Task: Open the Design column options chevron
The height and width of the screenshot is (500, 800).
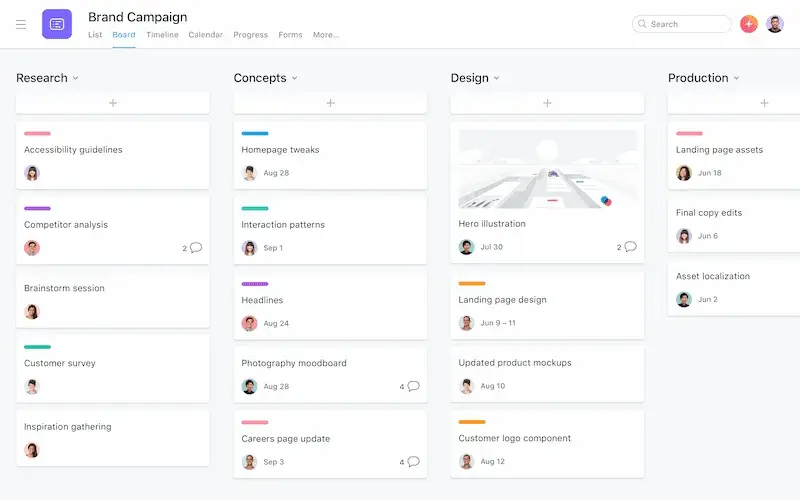Action: pos(497,78)
